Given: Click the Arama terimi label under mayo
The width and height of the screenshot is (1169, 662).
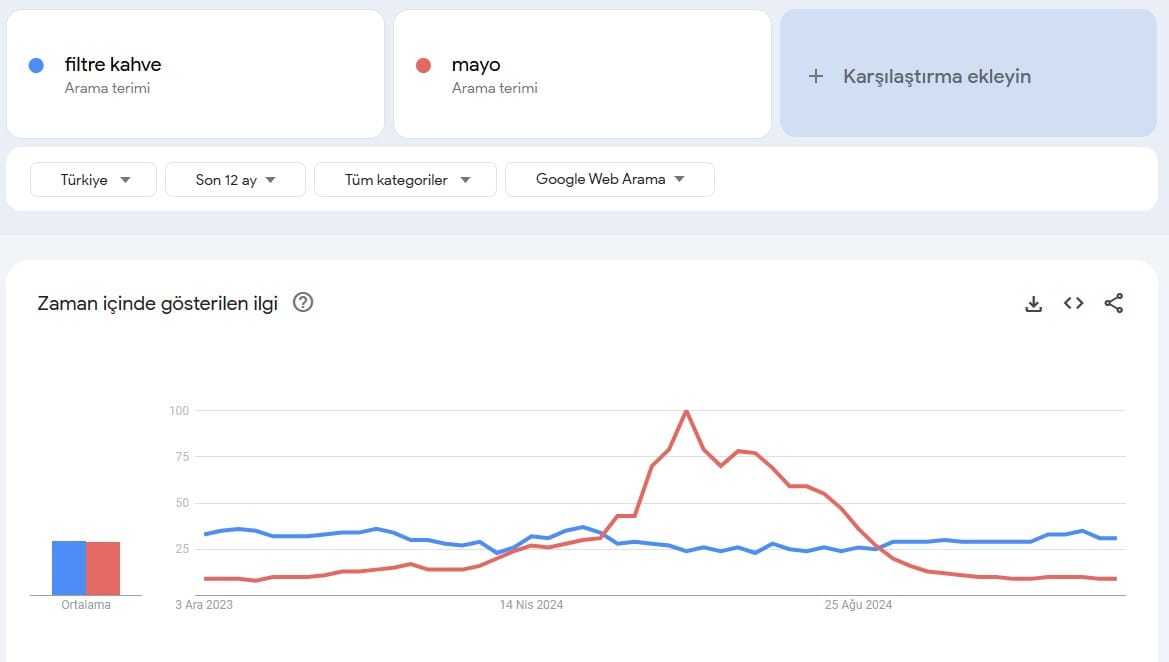Looking at the screenshot, I should (x=494, y=88).
